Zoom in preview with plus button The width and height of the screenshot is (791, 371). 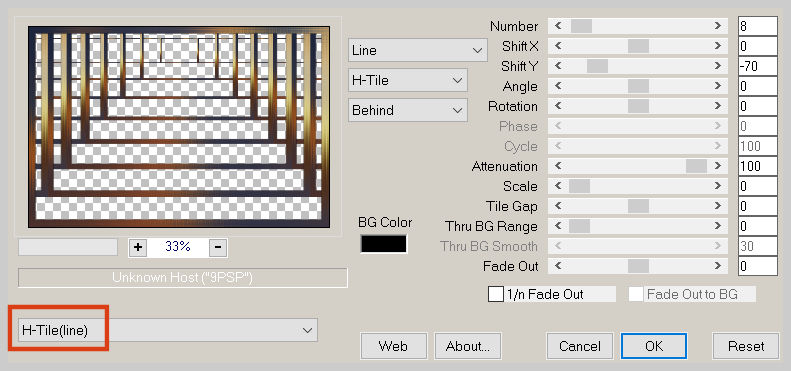coord(138,247)
